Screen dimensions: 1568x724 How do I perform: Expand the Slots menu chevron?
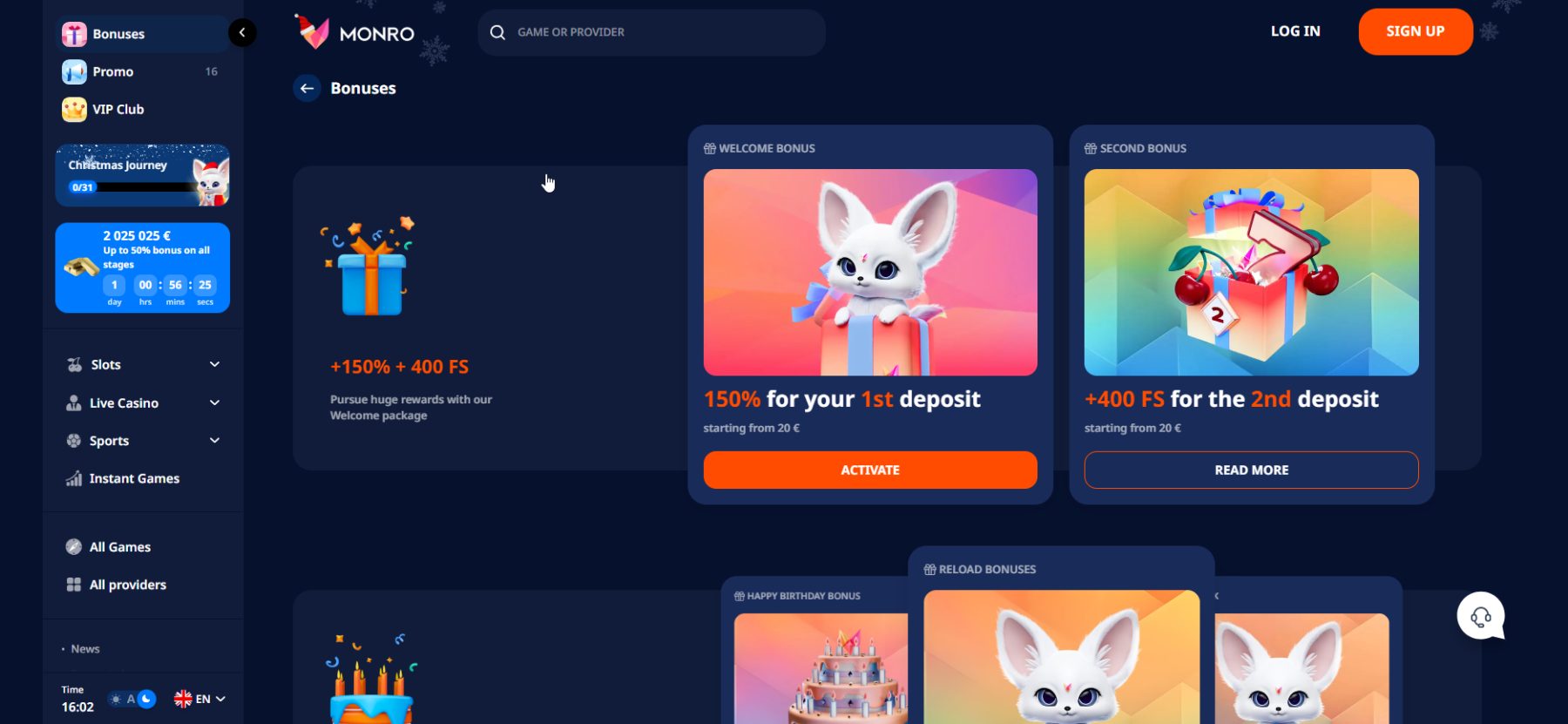214,364
